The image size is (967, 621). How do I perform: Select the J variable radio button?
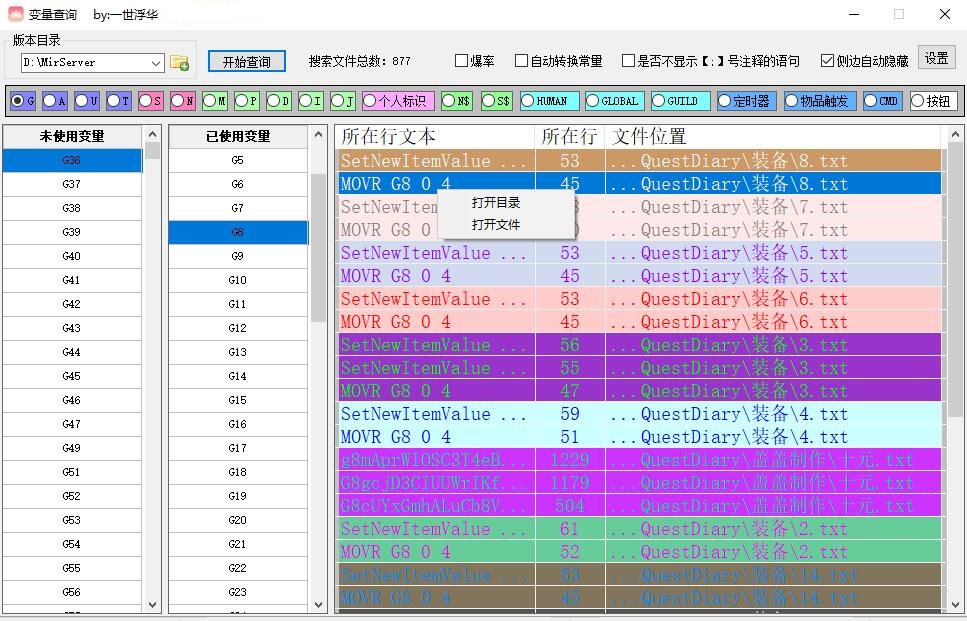[344, 101]
